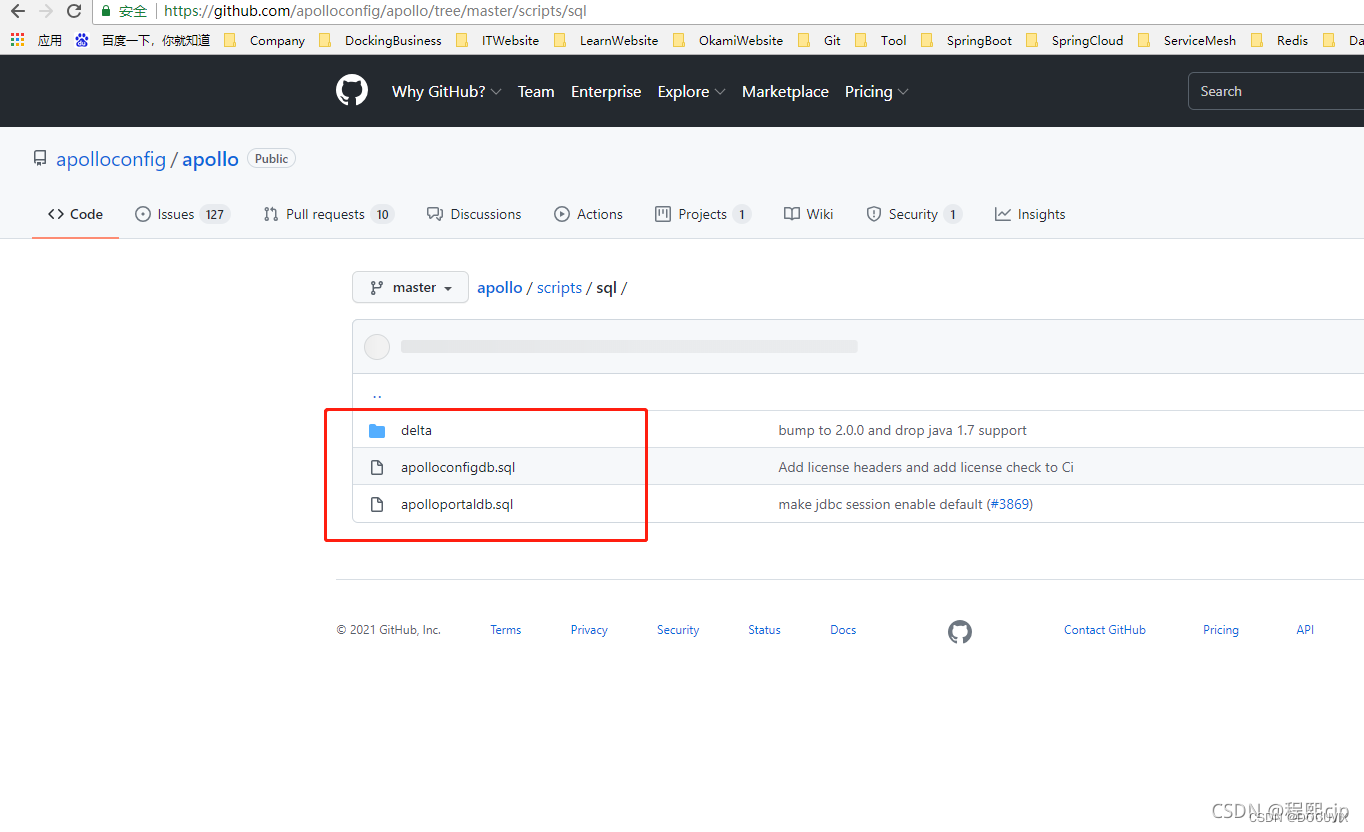Switch to the Security tab

tap(914, 214)
